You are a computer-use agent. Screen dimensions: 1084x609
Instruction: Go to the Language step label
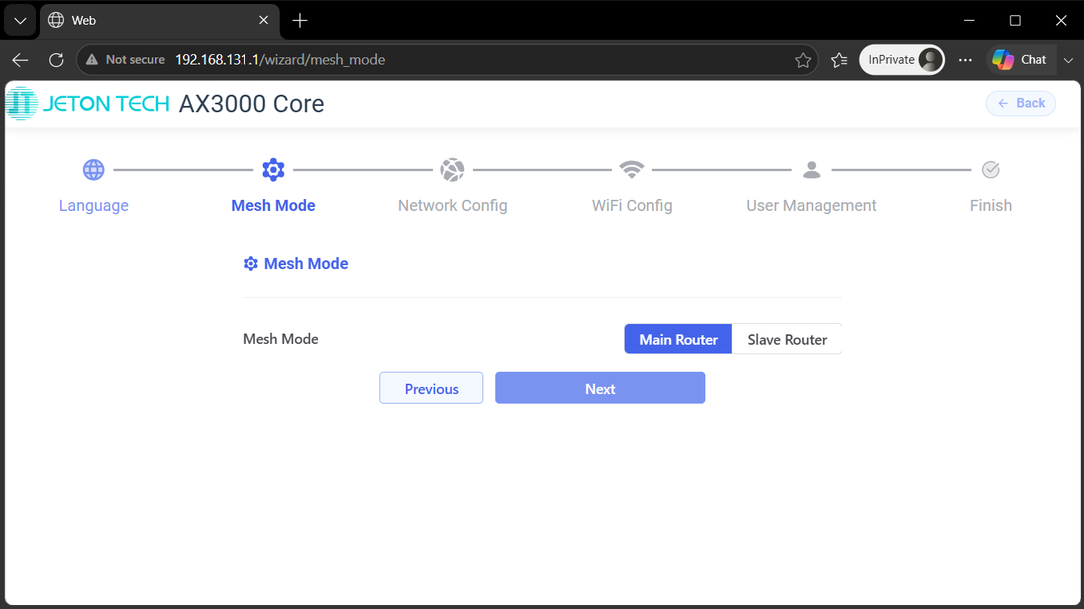tap(93, 205)
